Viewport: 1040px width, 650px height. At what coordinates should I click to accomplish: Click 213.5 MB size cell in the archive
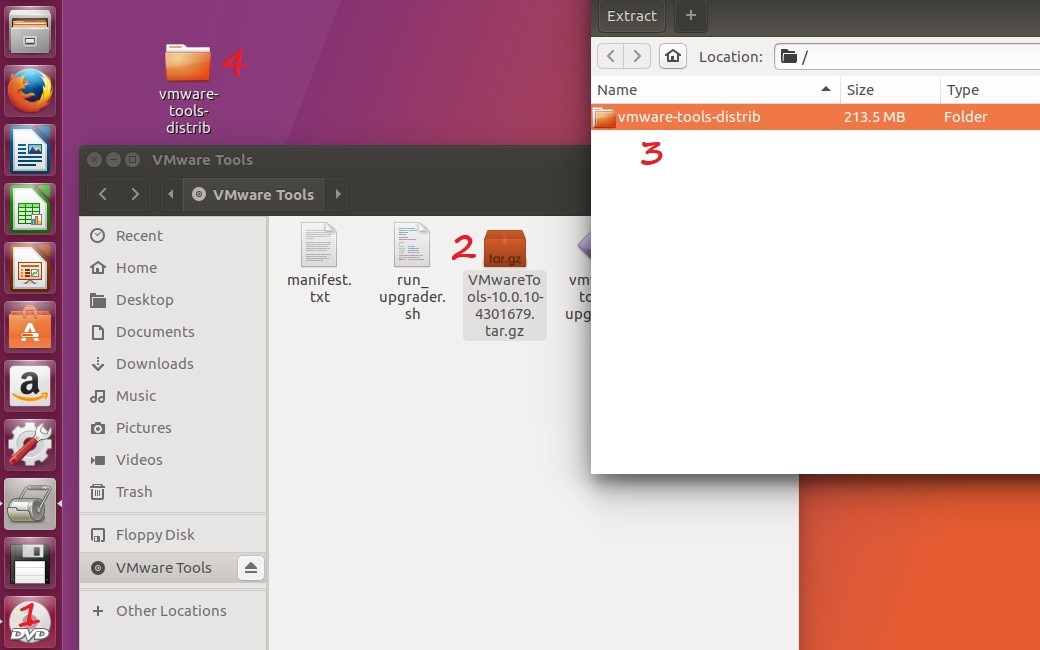click(x=874, y=117)
